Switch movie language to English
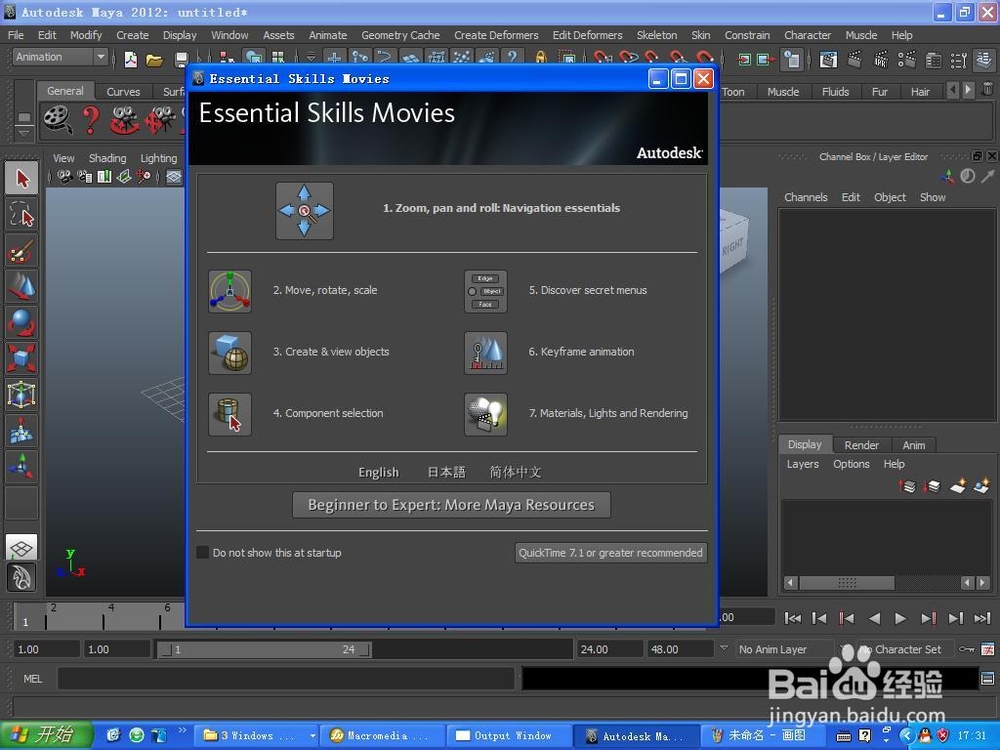Viewport: 1000px width, 750px height. (x=378, y=472)
